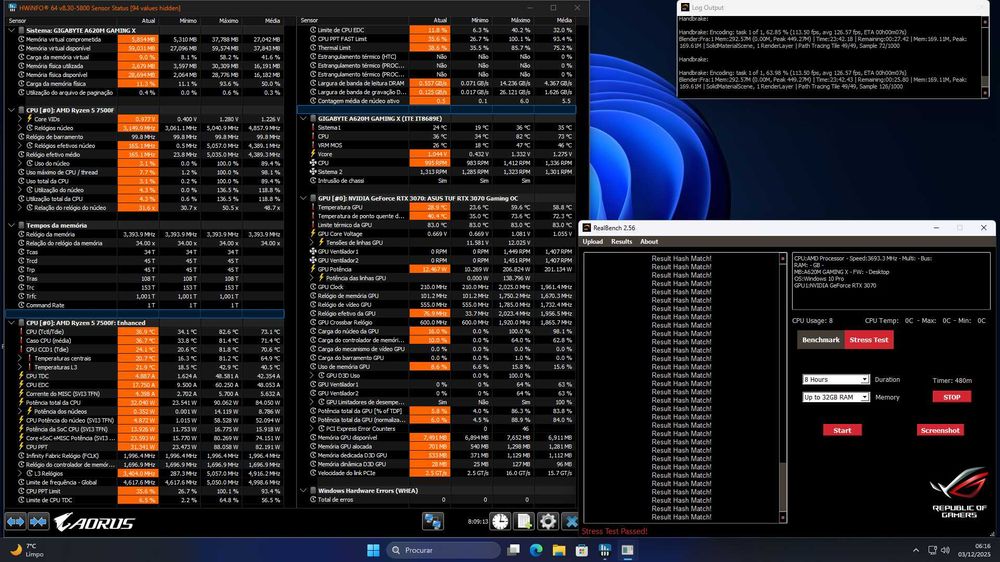Viewport: 1000px width, 562px height.
Task: Open HWiNFO sensor settings gear
Action: [x=547, y=521]
